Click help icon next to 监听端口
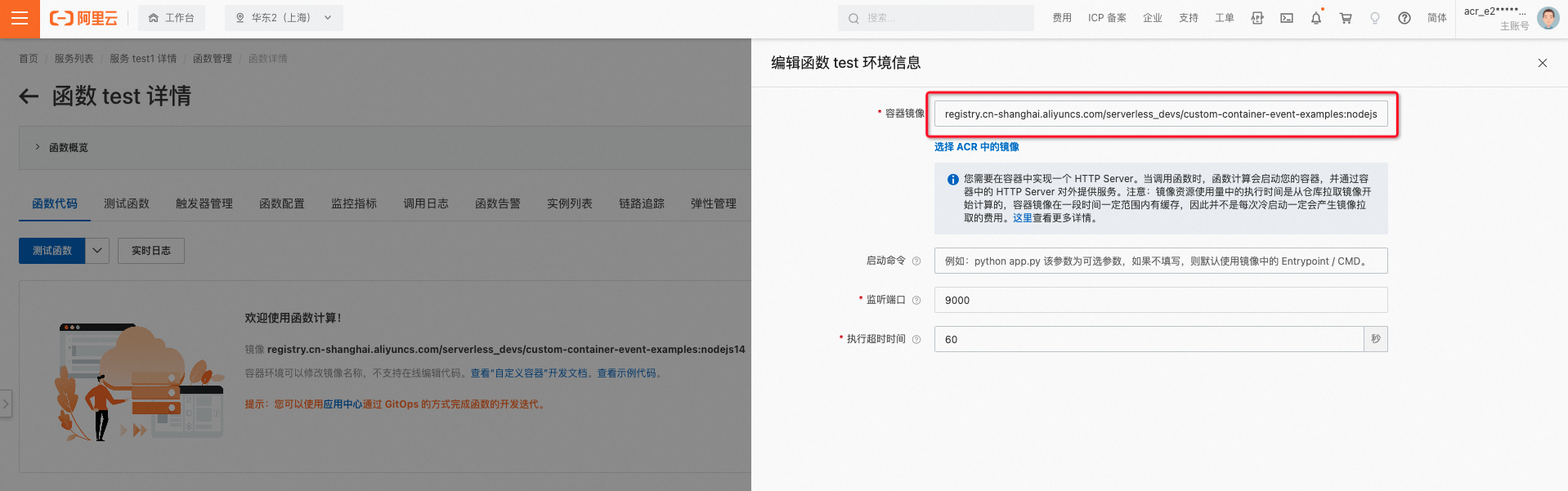Image resolution: width=1568 pixels, height=491 pixels. click(916, 301)
